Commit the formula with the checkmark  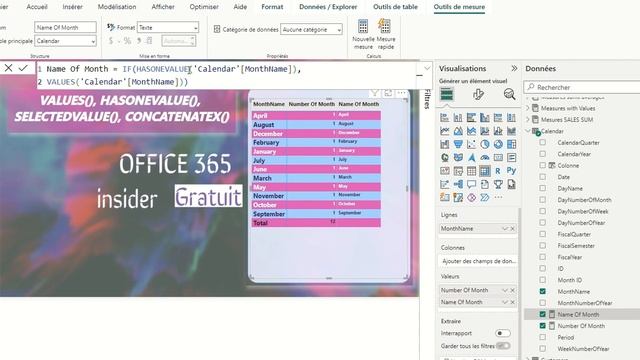coord(23,68)
